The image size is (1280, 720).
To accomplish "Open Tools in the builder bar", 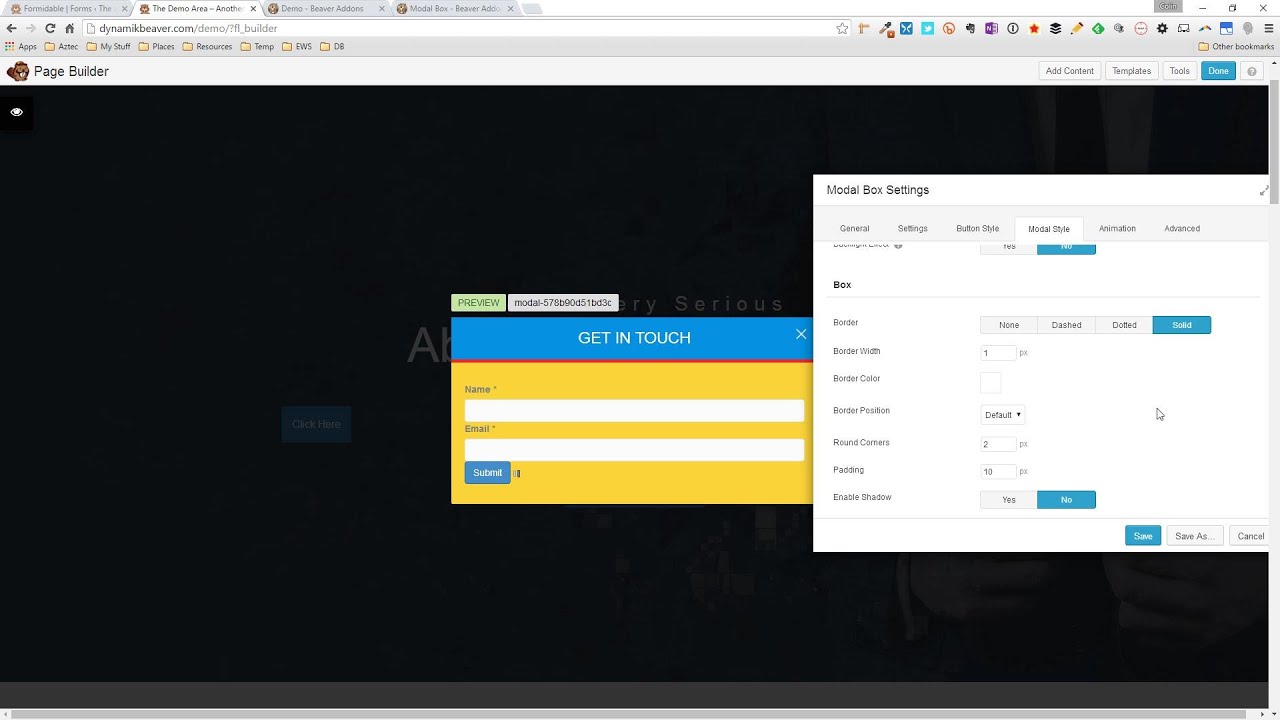I will [1180, 71].
